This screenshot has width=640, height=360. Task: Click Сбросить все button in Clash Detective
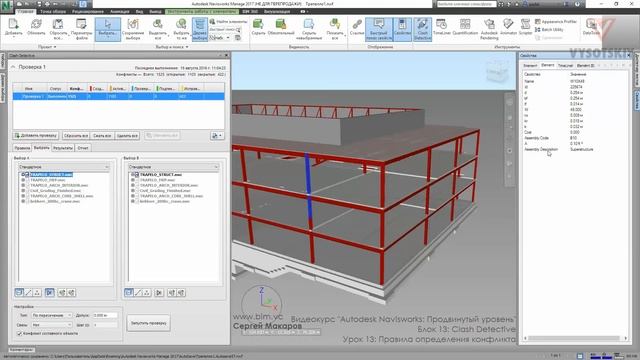[76, 136]
